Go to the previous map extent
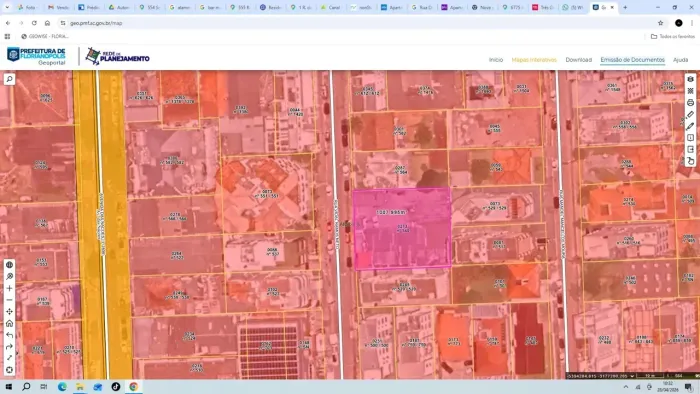Image resolution: width=700 pixels, height=394 pixels. [9, 335]
